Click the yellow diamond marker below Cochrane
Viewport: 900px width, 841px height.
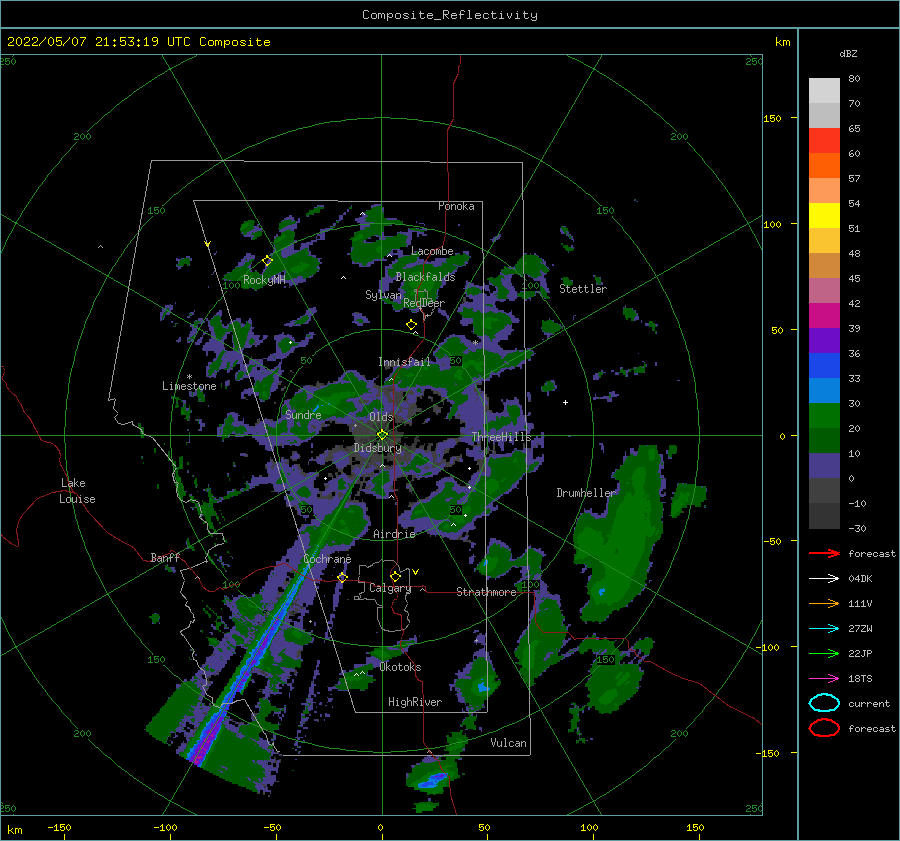(x=342, y=577)
